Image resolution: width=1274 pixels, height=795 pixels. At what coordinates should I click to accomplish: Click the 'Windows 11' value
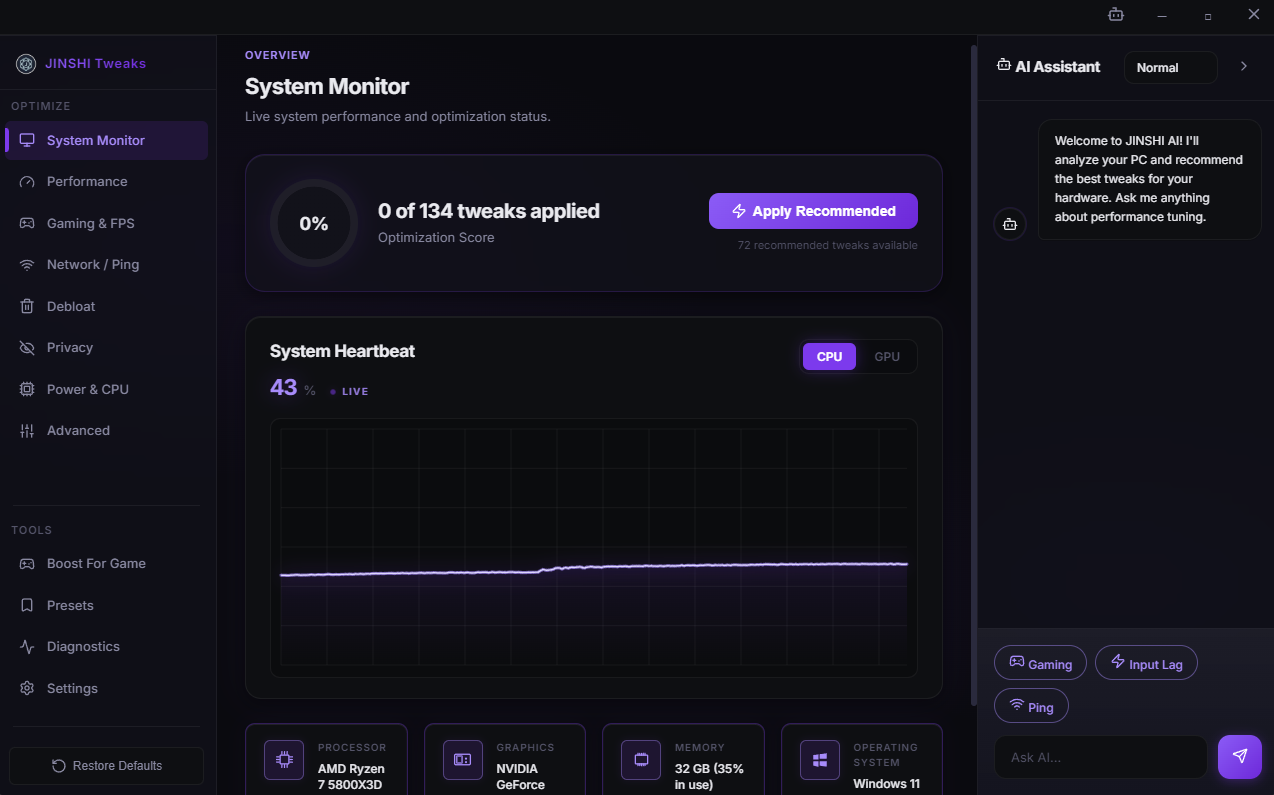[887, 784]
